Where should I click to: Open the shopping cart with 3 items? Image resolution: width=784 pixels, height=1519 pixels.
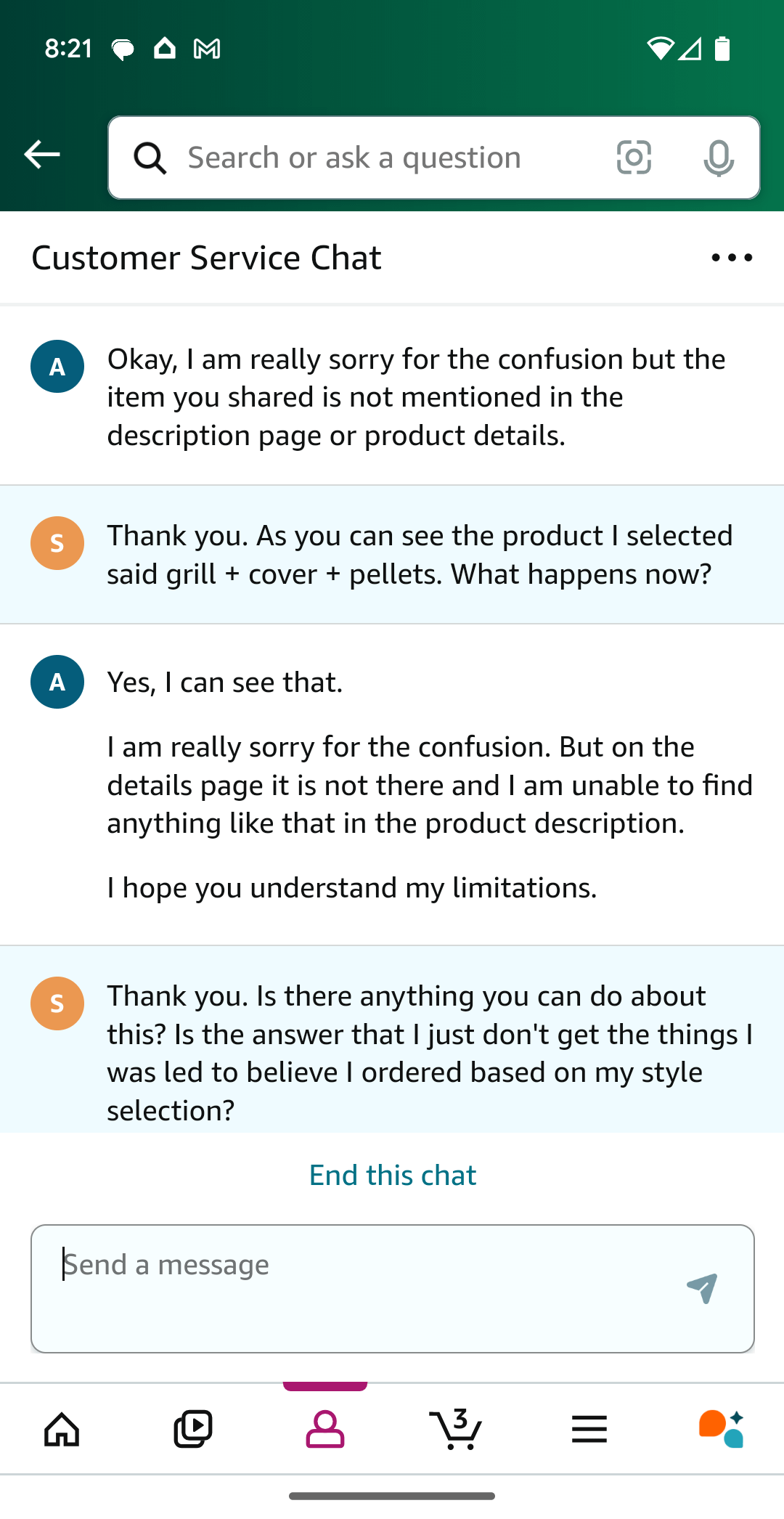tap(456, 1429)
